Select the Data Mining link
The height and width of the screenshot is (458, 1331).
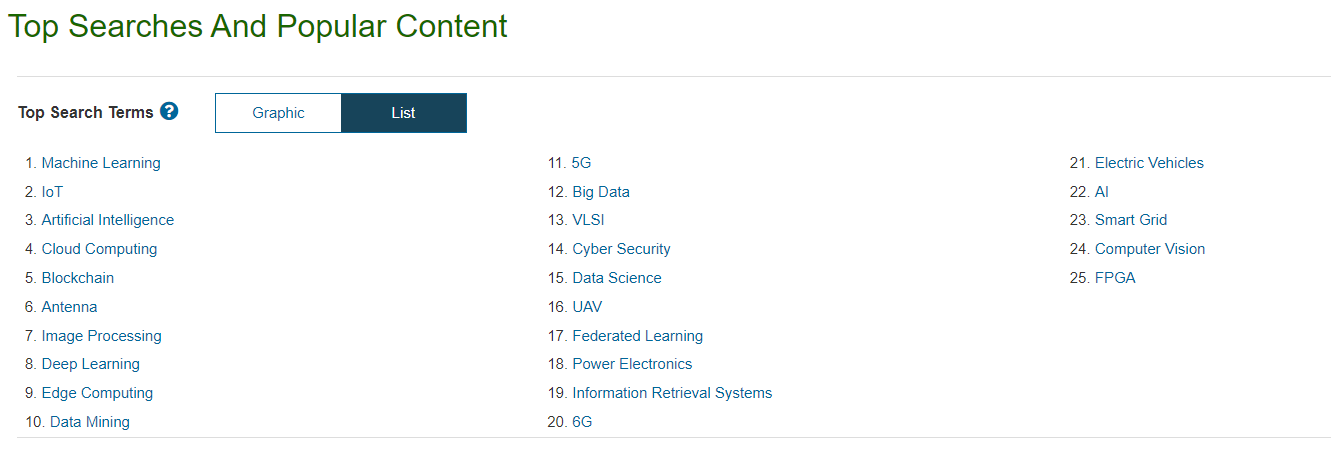coord(90,422)
